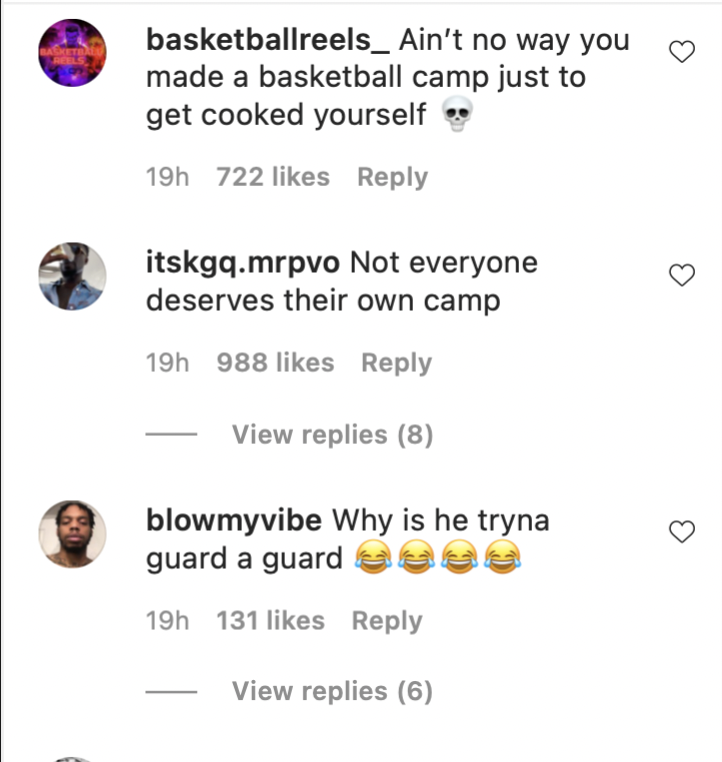This screenshot has height=762, width=722.
Task: Open basketballreels_ profile picture
Action: click(x=72, y=53)
